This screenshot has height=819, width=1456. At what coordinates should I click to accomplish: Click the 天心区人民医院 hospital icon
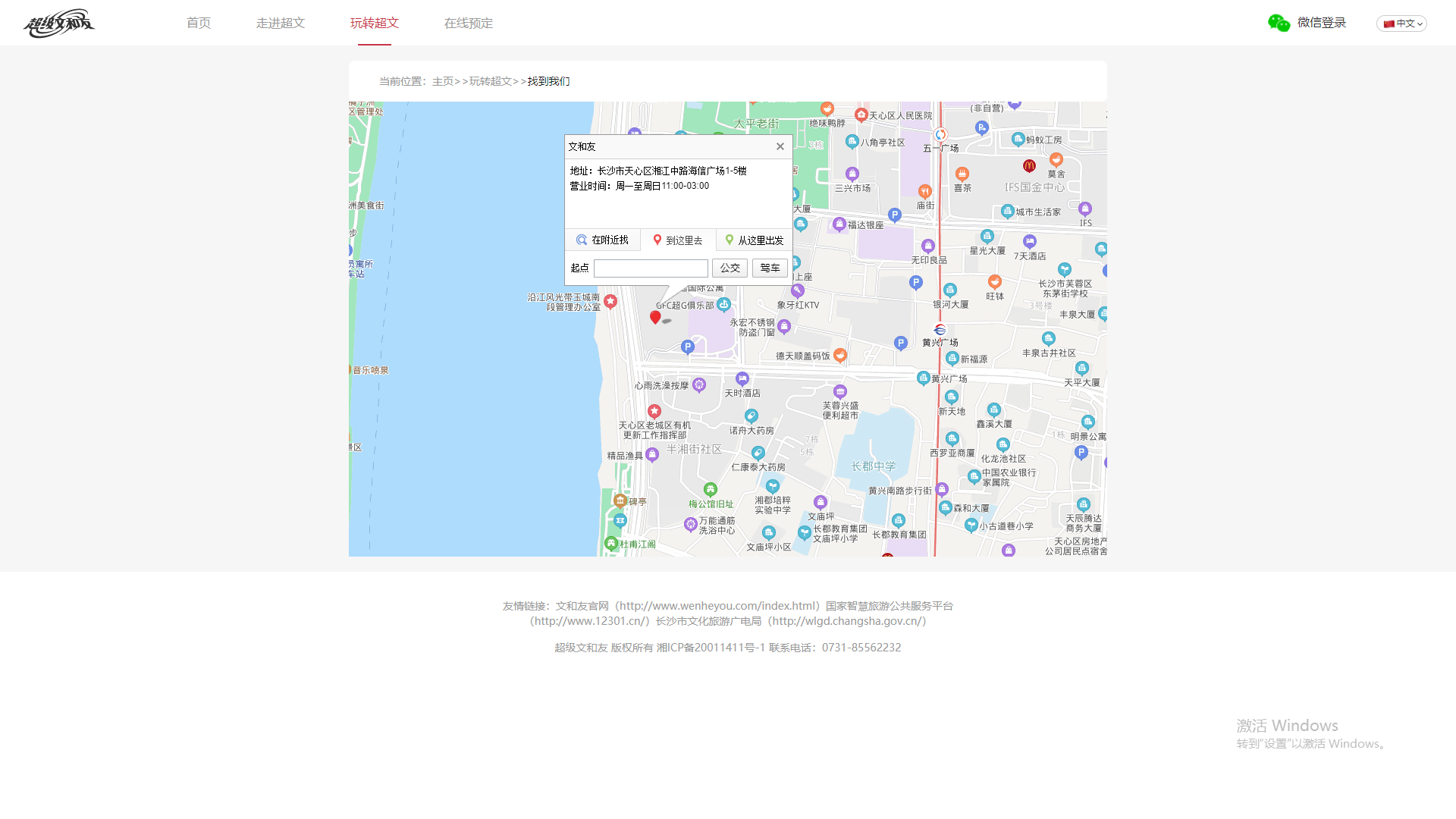[861, 115]
